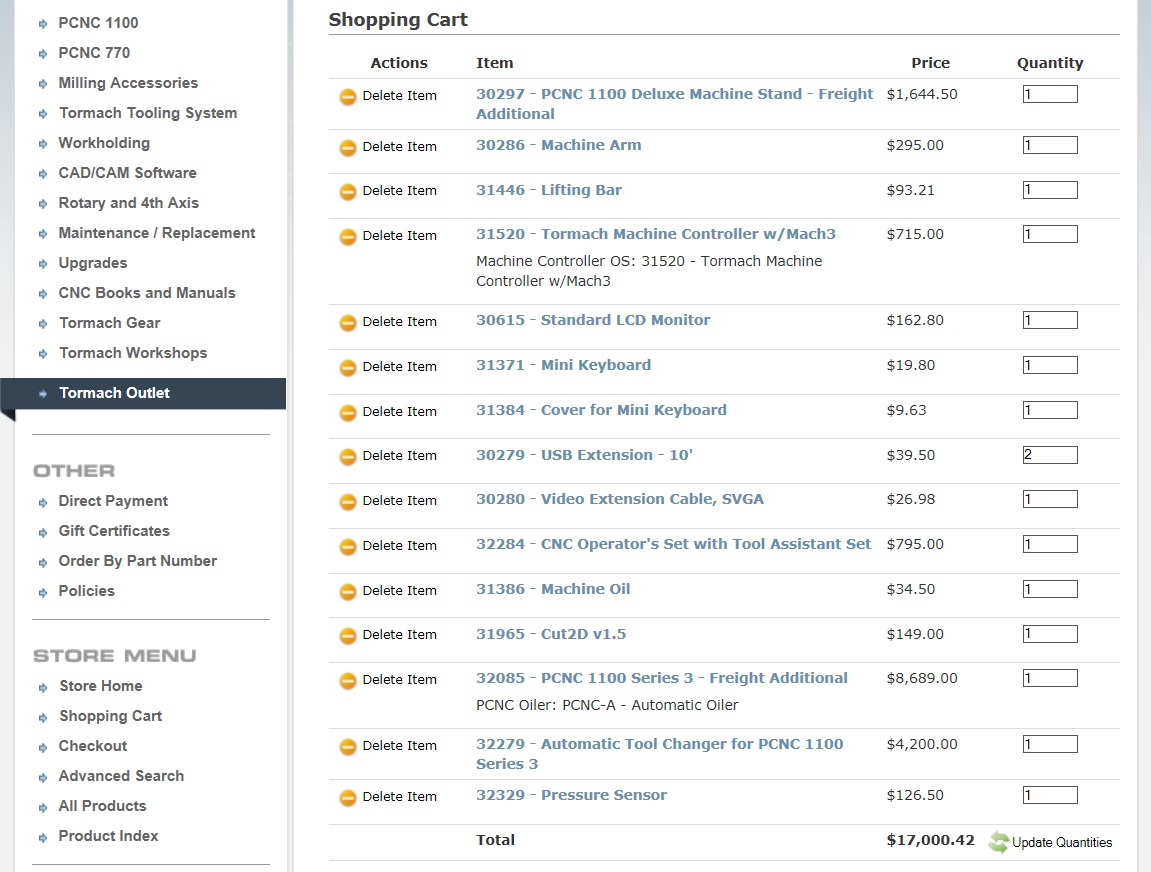Open 32284 CNC Operator's Set product link

(673, 544)
